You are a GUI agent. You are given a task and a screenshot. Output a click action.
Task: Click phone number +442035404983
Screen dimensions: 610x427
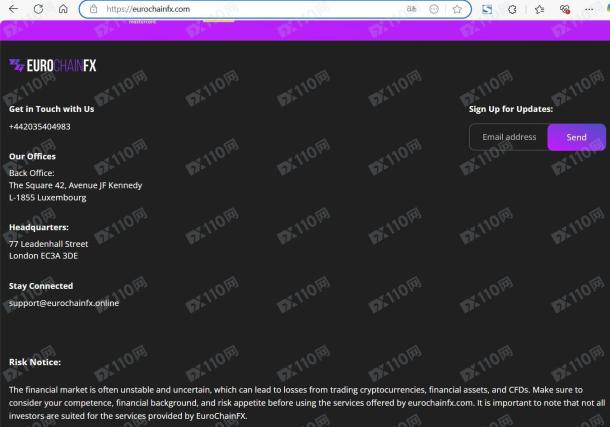coord(40,126)
